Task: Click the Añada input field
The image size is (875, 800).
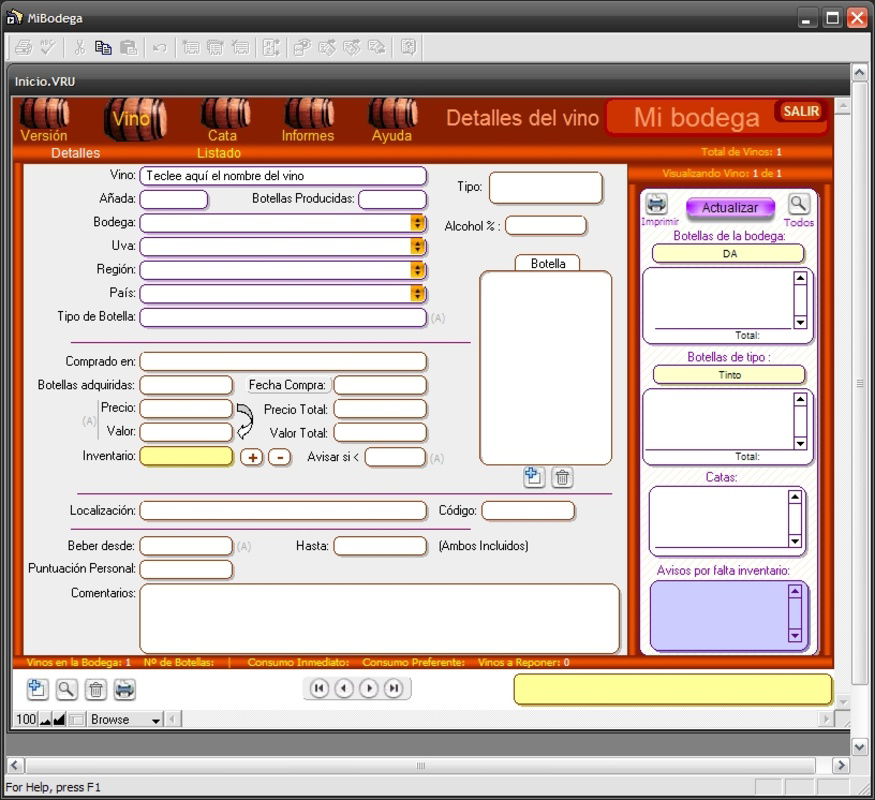Action: pyautogui.click(x=174, y=199)
